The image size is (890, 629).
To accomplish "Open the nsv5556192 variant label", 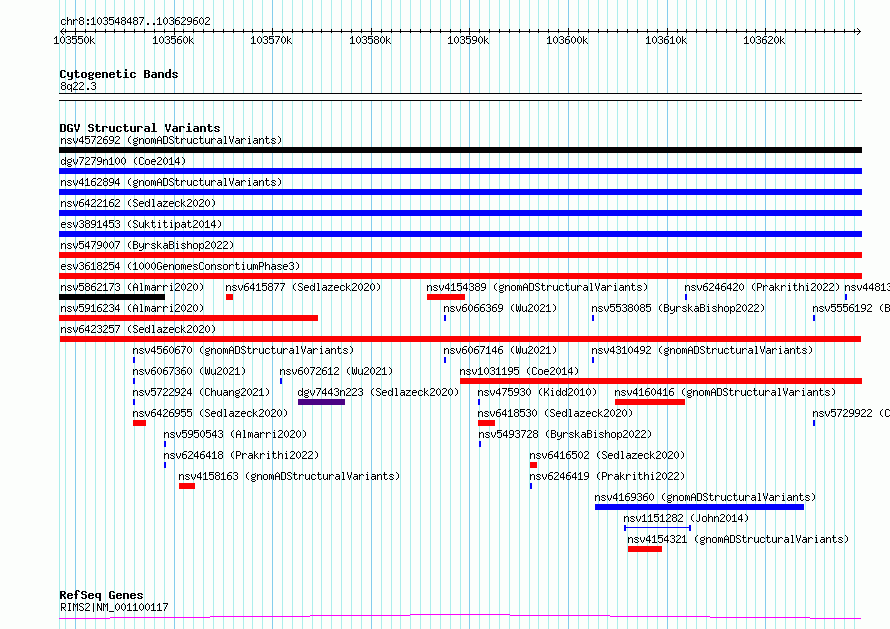I will point(851,308).
